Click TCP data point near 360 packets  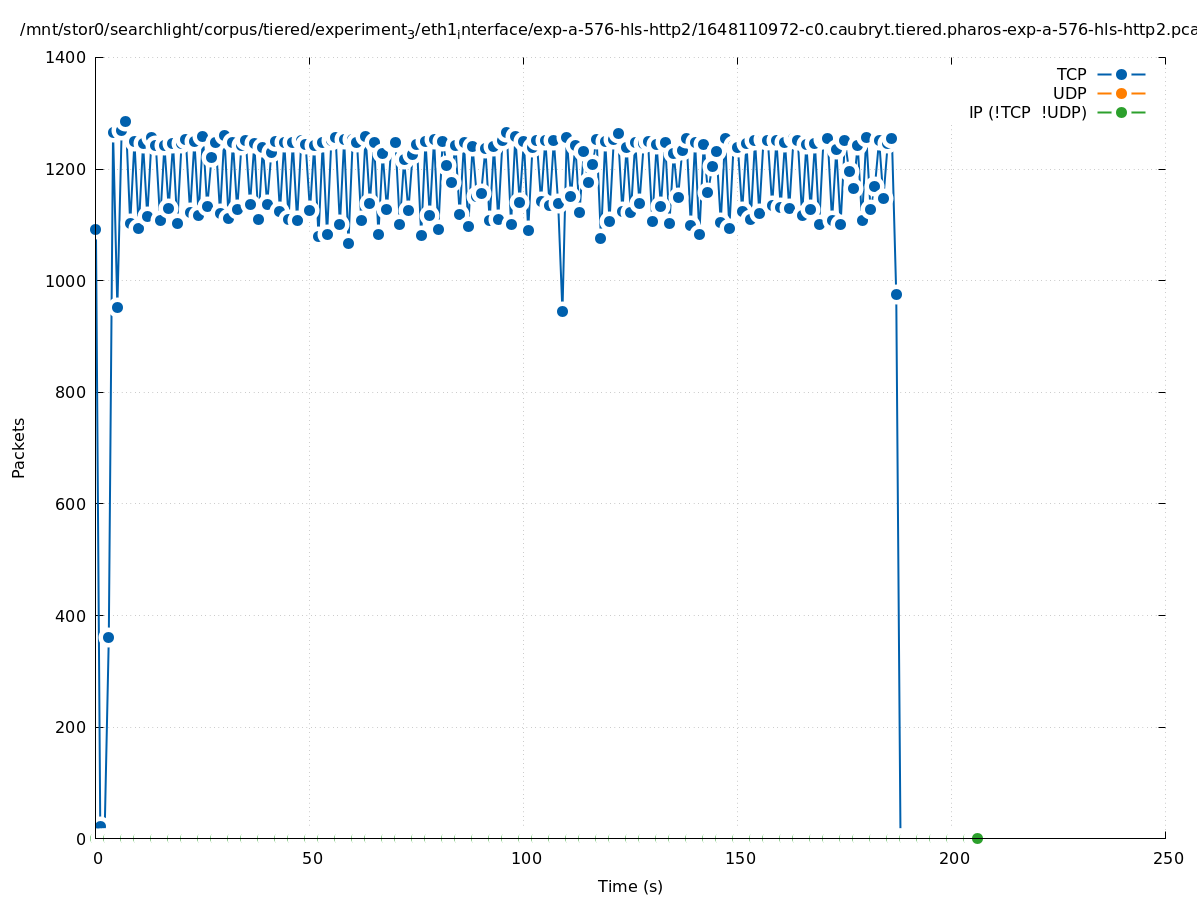(x=108, y=637)
